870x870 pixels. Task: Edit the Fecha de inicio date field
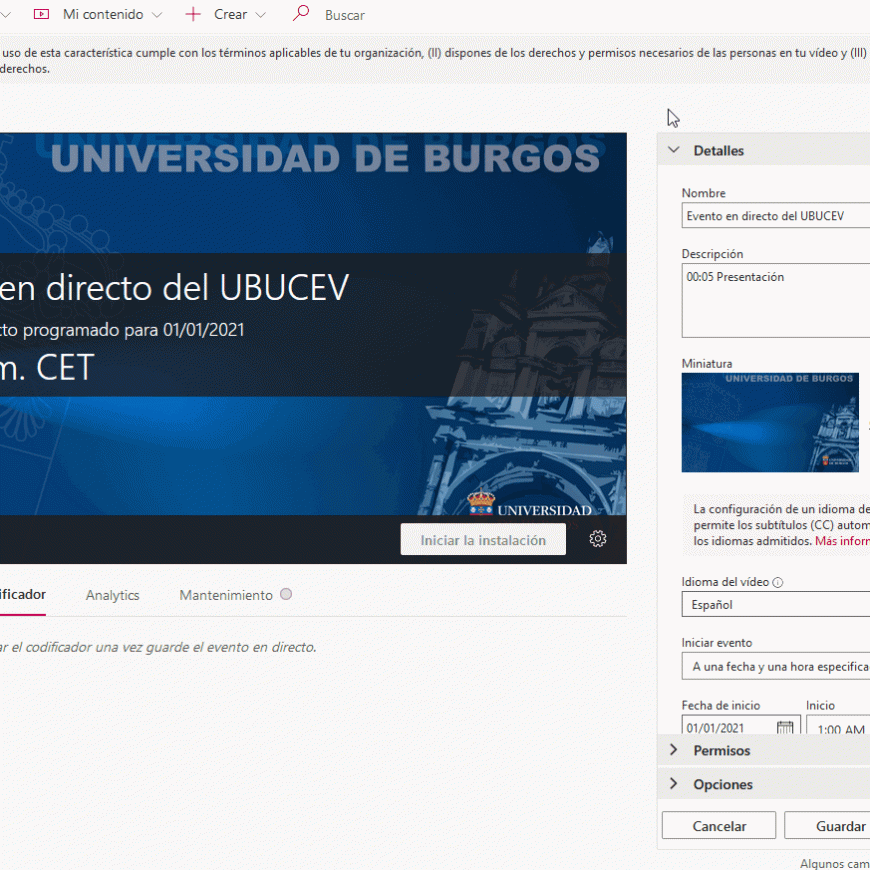741,725
